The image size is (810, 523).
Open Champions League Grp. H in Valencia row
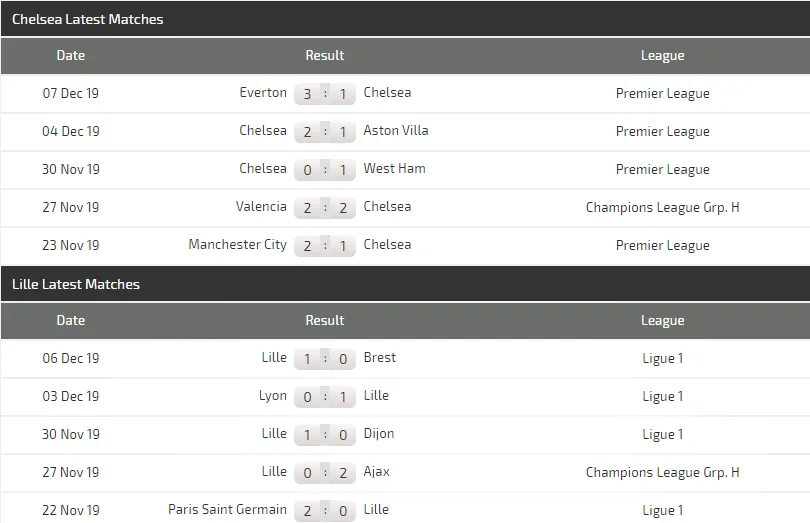[662, 208]
